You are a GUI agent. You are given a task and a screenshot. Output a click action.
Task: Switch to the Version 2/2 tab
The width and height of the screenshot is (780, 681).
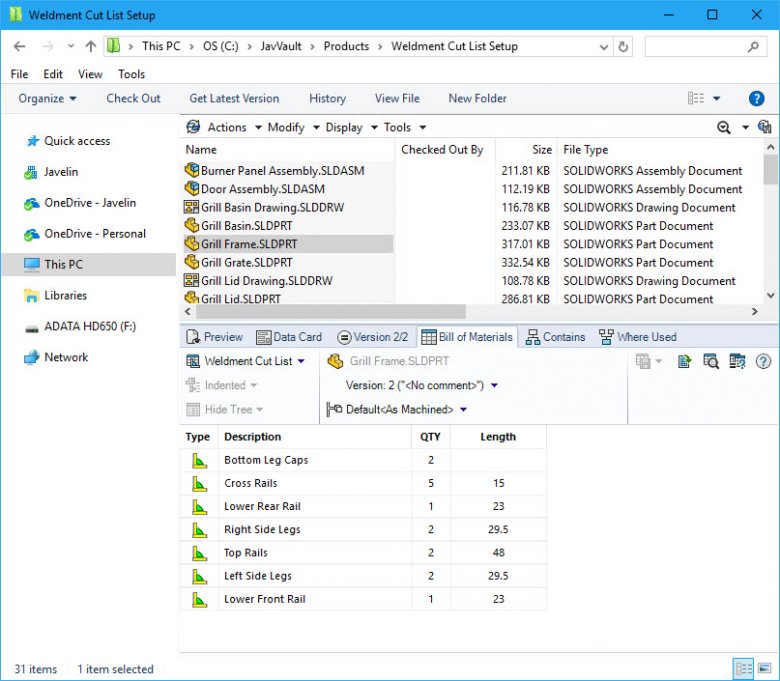coord(372,337)
